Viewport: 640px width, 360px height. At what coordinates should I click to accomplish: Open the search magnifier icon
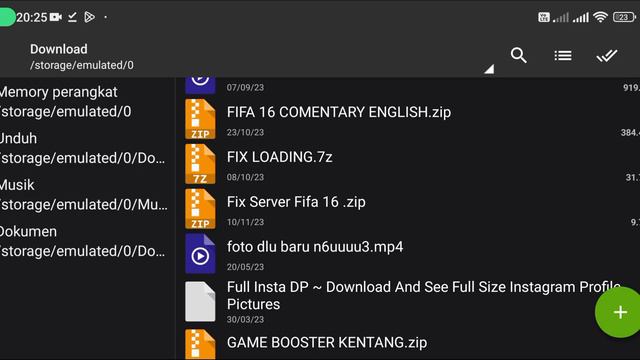click(518, 55)
